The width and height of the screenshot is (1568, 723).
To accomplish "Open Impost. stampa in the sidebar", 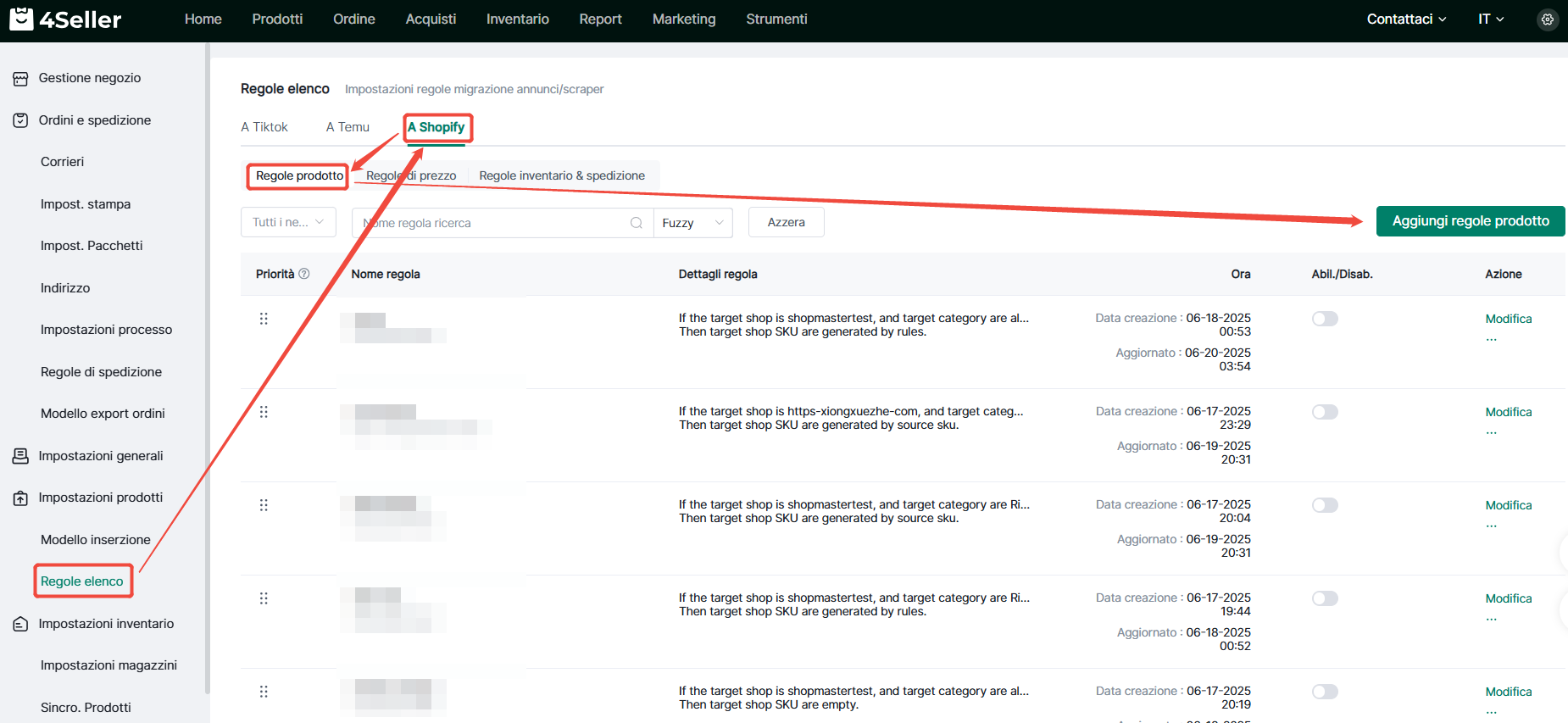I will tap(86, 204).
